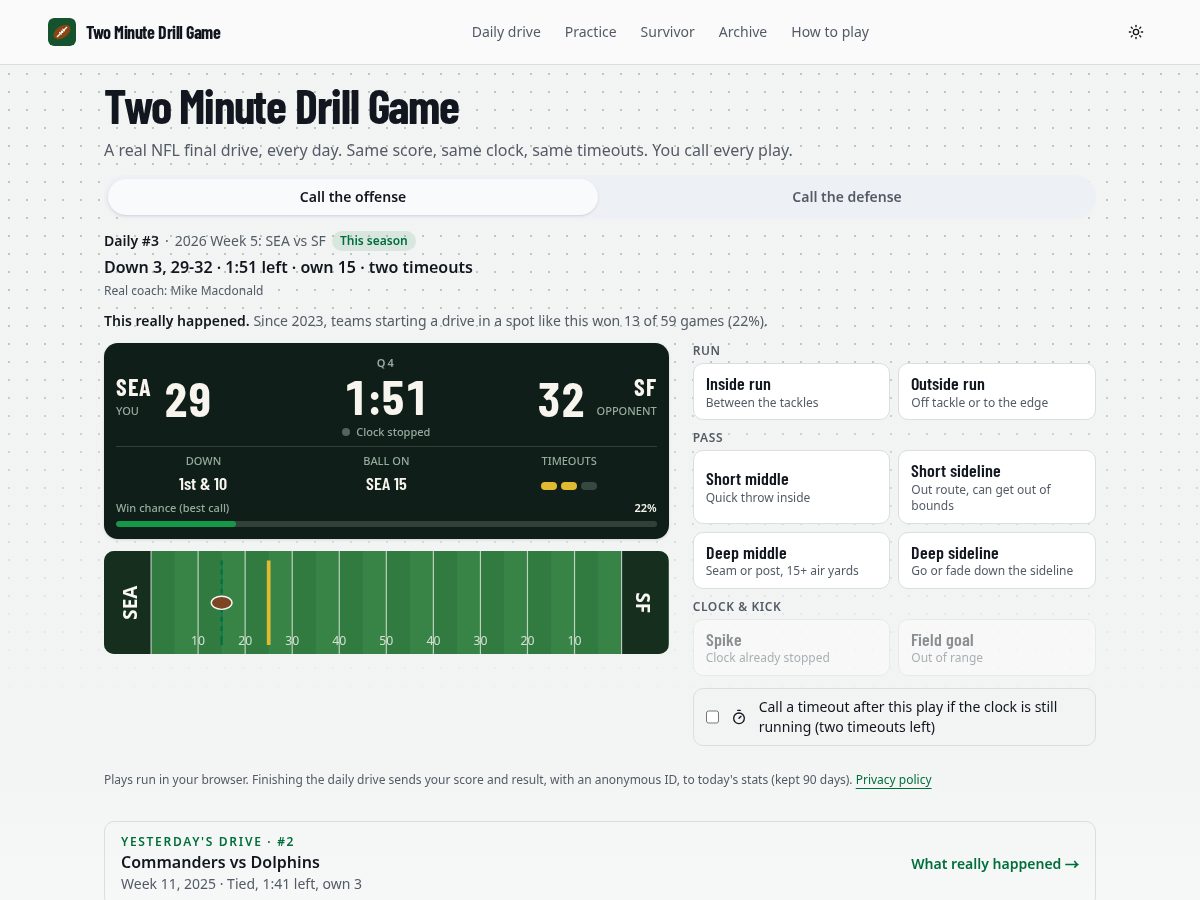Click Yesterday's Drive #2 heading
The width and height of the screenshot is (1200, 900).
(x=208, y=842)
